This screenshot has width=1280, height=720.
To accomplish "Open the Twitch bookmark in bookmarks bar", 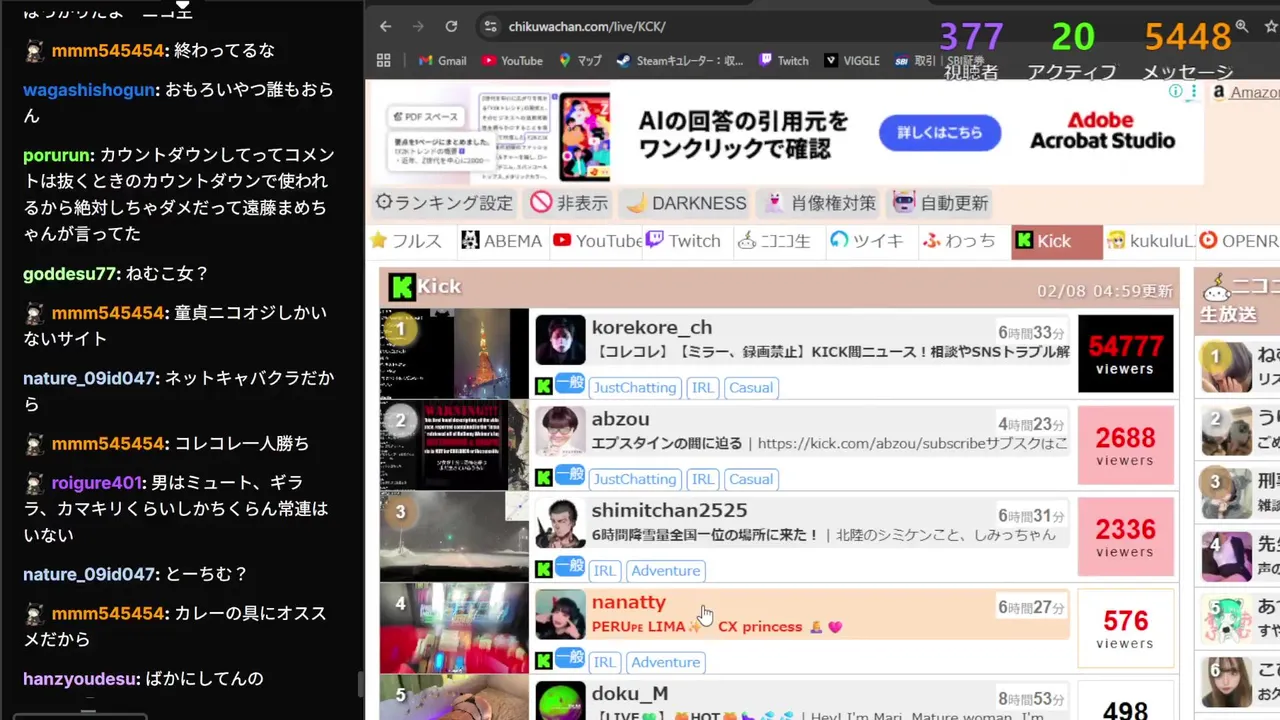I will pos(784,60).
